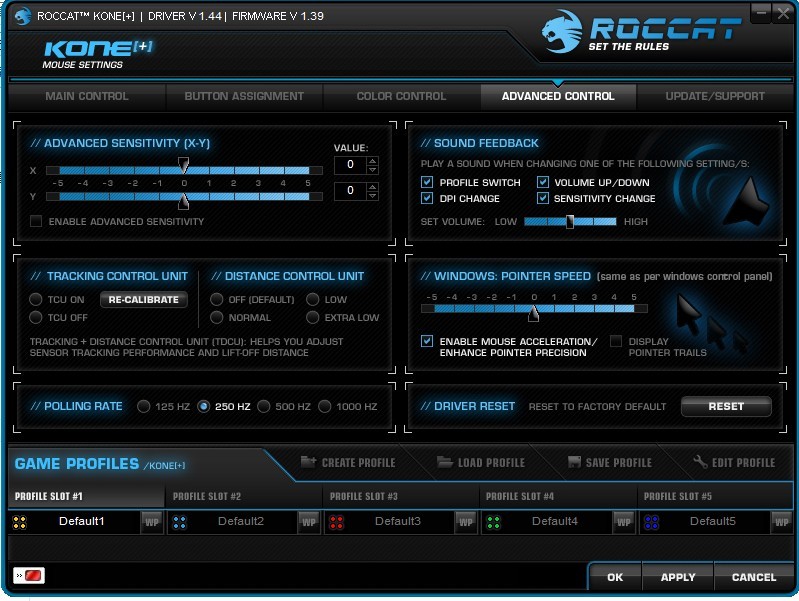This screenshot has width=799, height=601.
Task: Enable Display Pointer Trails checkbox
Action: pos(616,341)
